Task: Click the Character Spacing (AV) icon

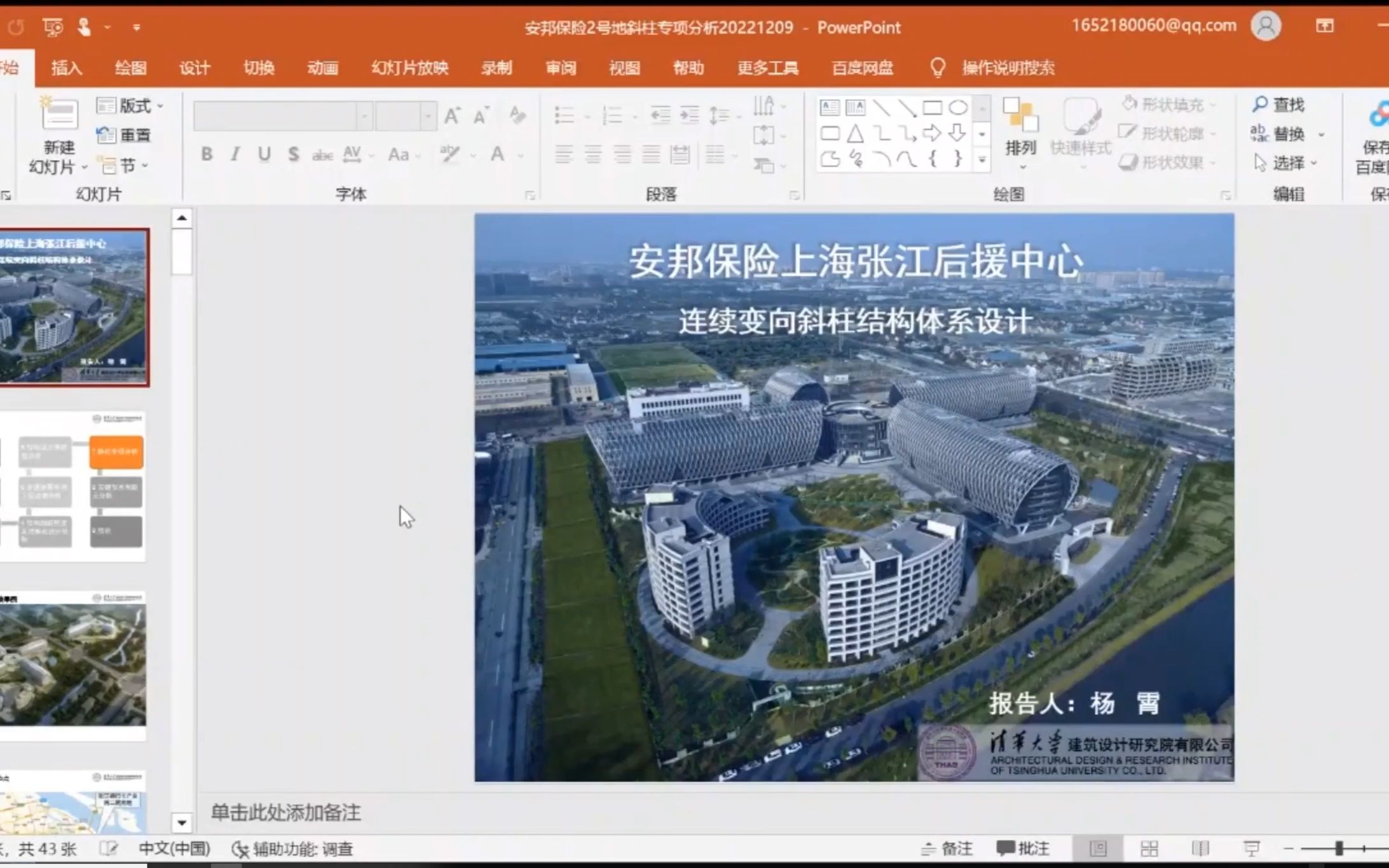Action: [x=352, y=154]
